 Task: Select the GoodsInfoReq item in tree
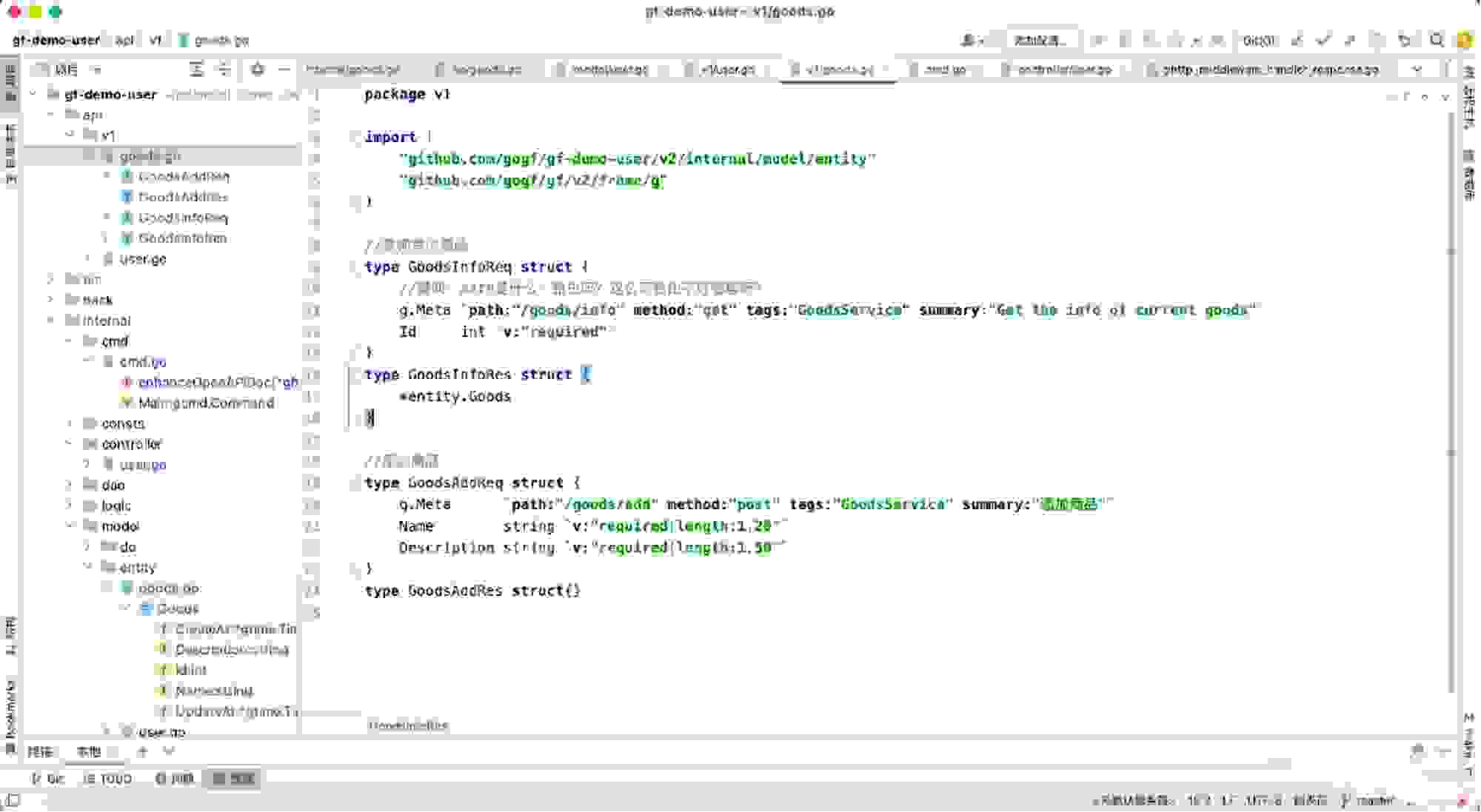click(x=183, y=218)
